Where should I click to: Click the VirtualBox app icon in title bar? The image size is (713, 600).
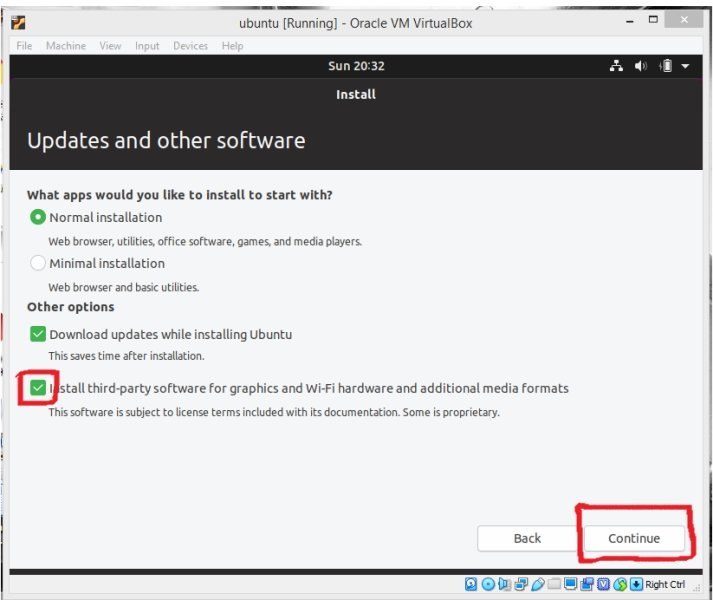[19, 23]
